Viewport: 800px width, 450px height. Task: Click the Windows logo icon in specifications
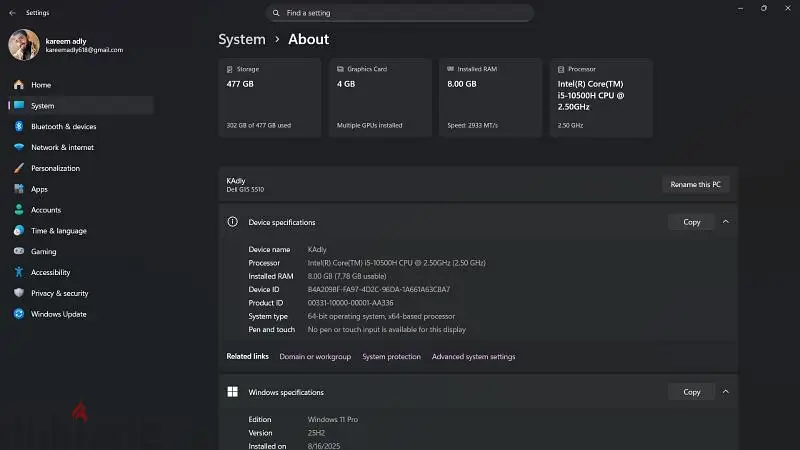coord(233,392)
